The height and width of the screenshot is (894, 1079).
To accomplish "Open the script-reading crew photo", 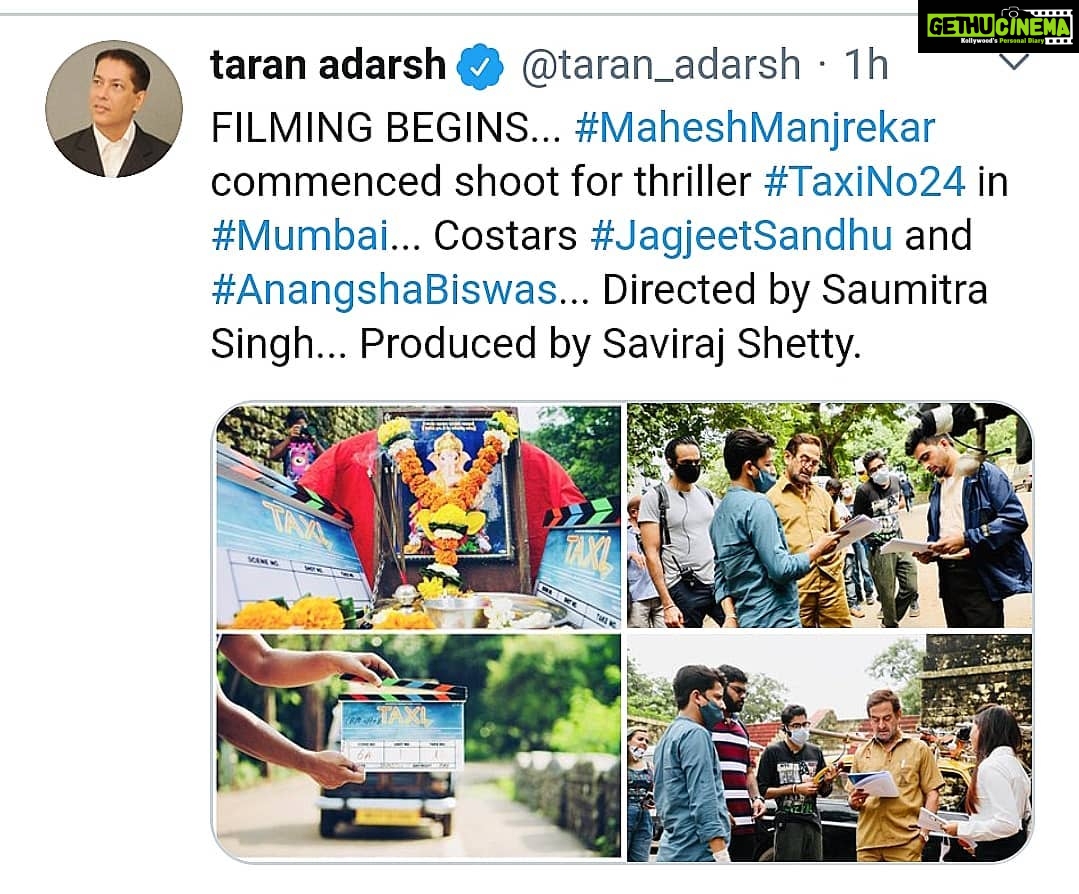I will tap(829, 516).
